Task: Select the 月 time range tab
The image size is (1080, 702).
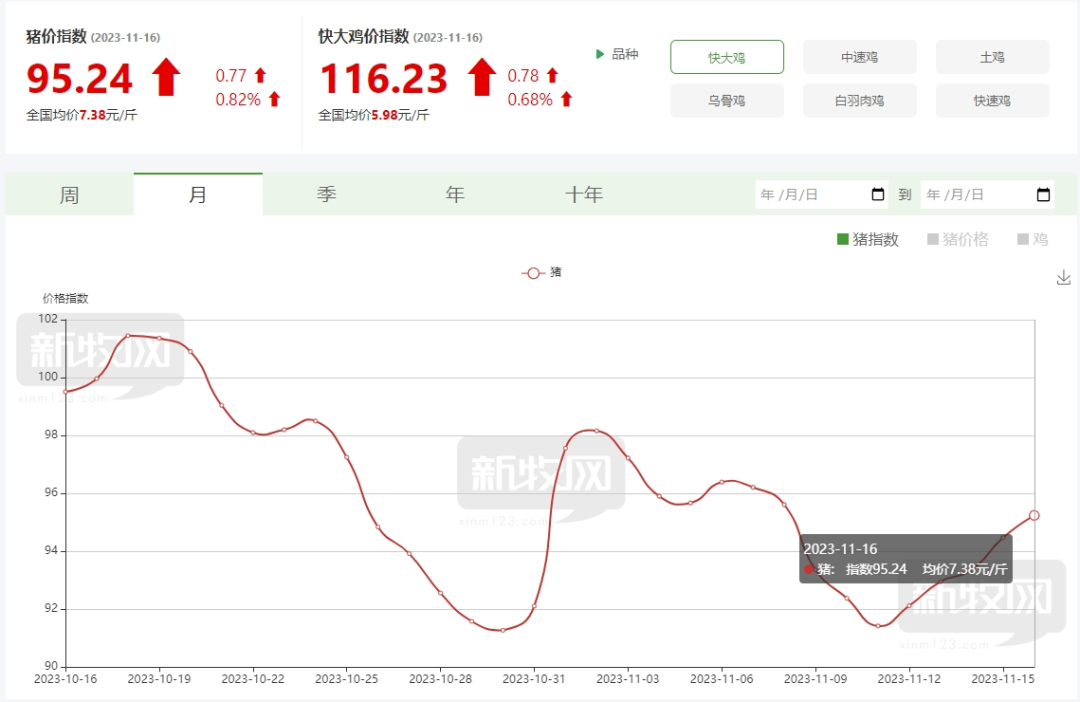Action: pos(198,194)
